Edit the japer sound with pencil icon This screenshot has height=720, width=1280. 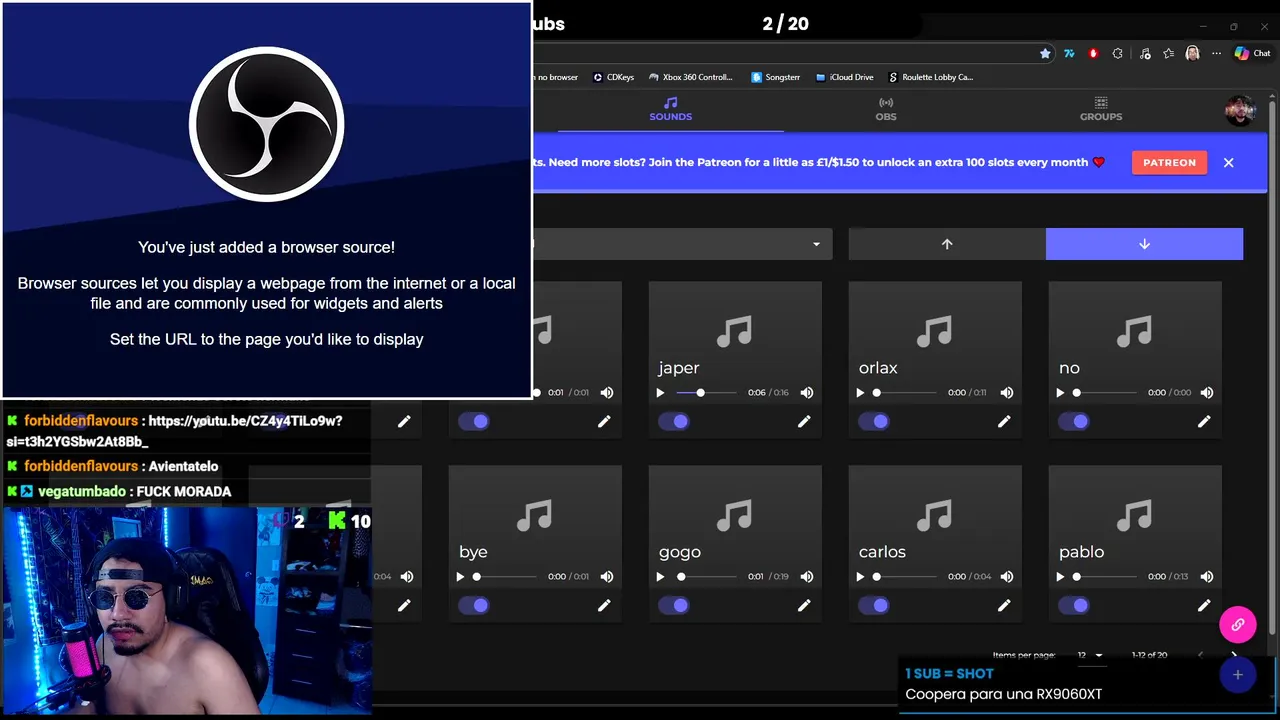coord(804,422)
